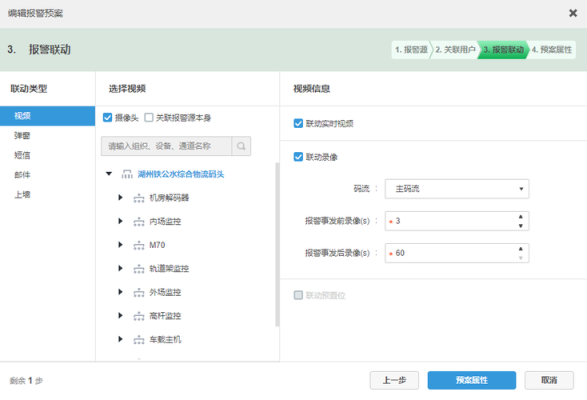The width and height of the screenshot is (587, 400).
Task: Click the 上一步 button
Action: [394, 380]
